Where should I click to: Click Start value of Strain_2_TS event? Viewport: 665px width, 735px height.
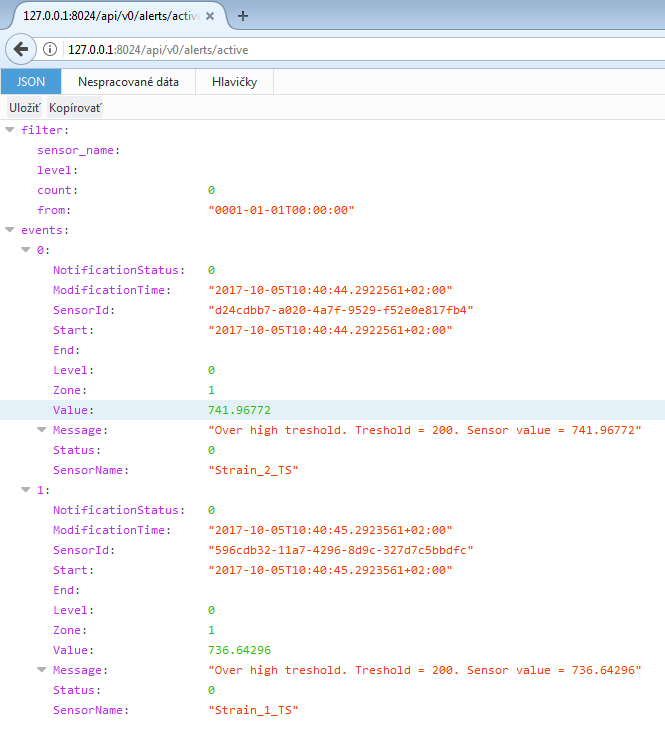330,330
